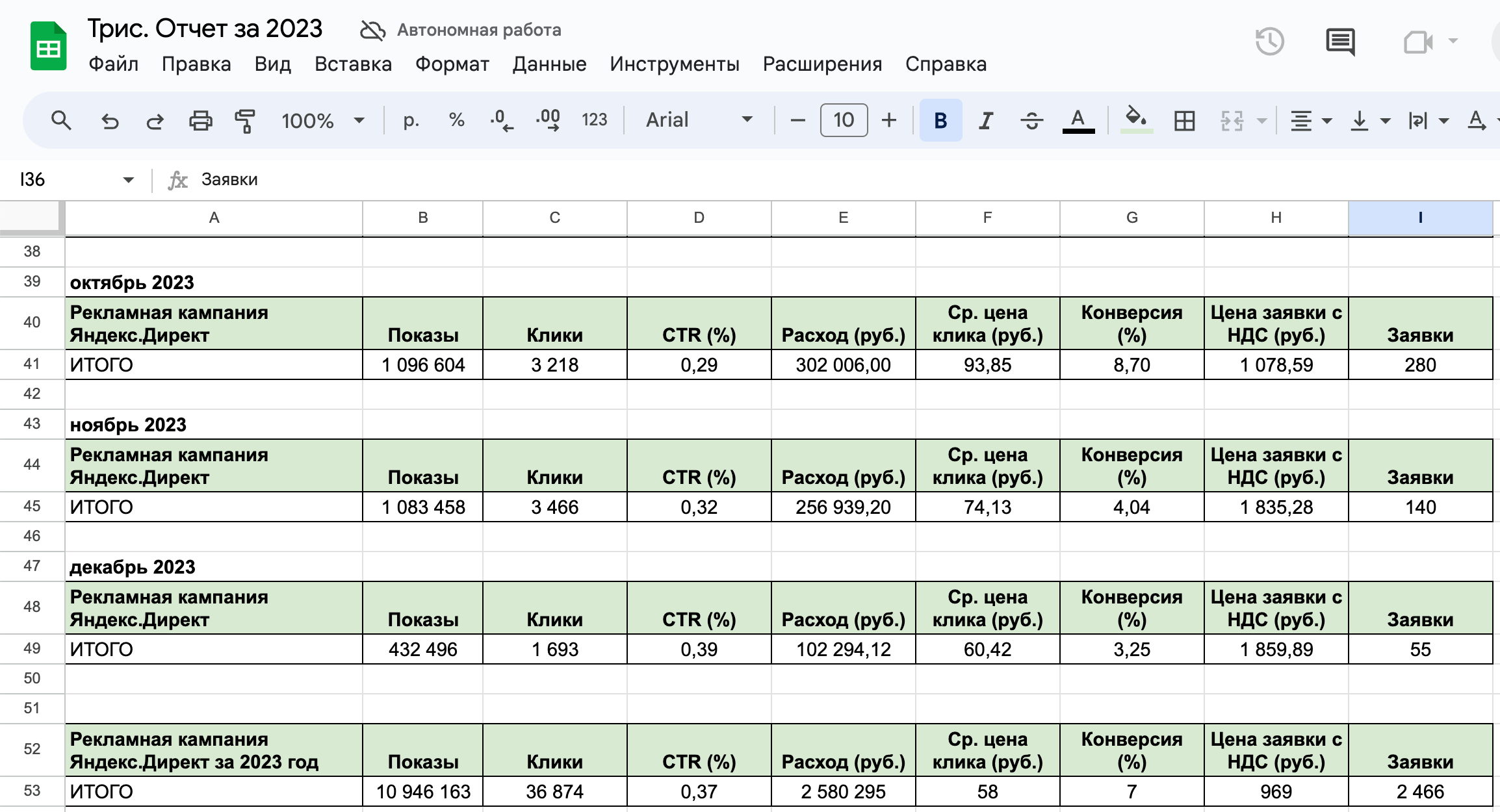Select cell with value 1 835,28

coord(1276,507)
